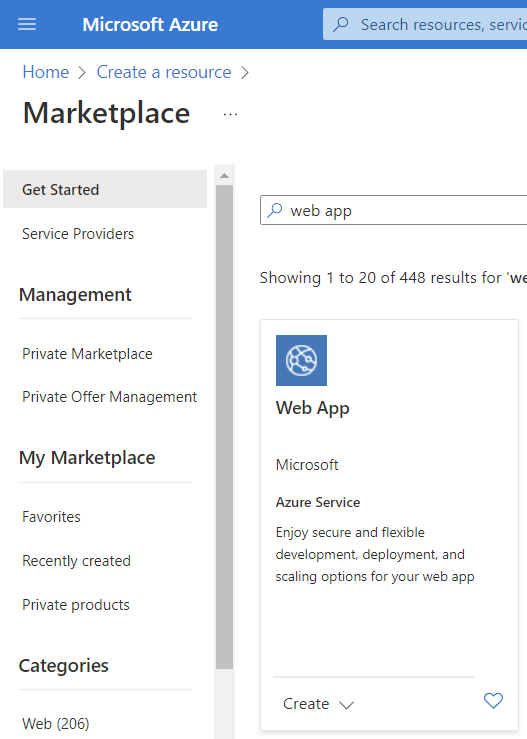Screen dimensions: 527x739
Task: Open the Create a resource breadcrumb
Action: (164, 72)
